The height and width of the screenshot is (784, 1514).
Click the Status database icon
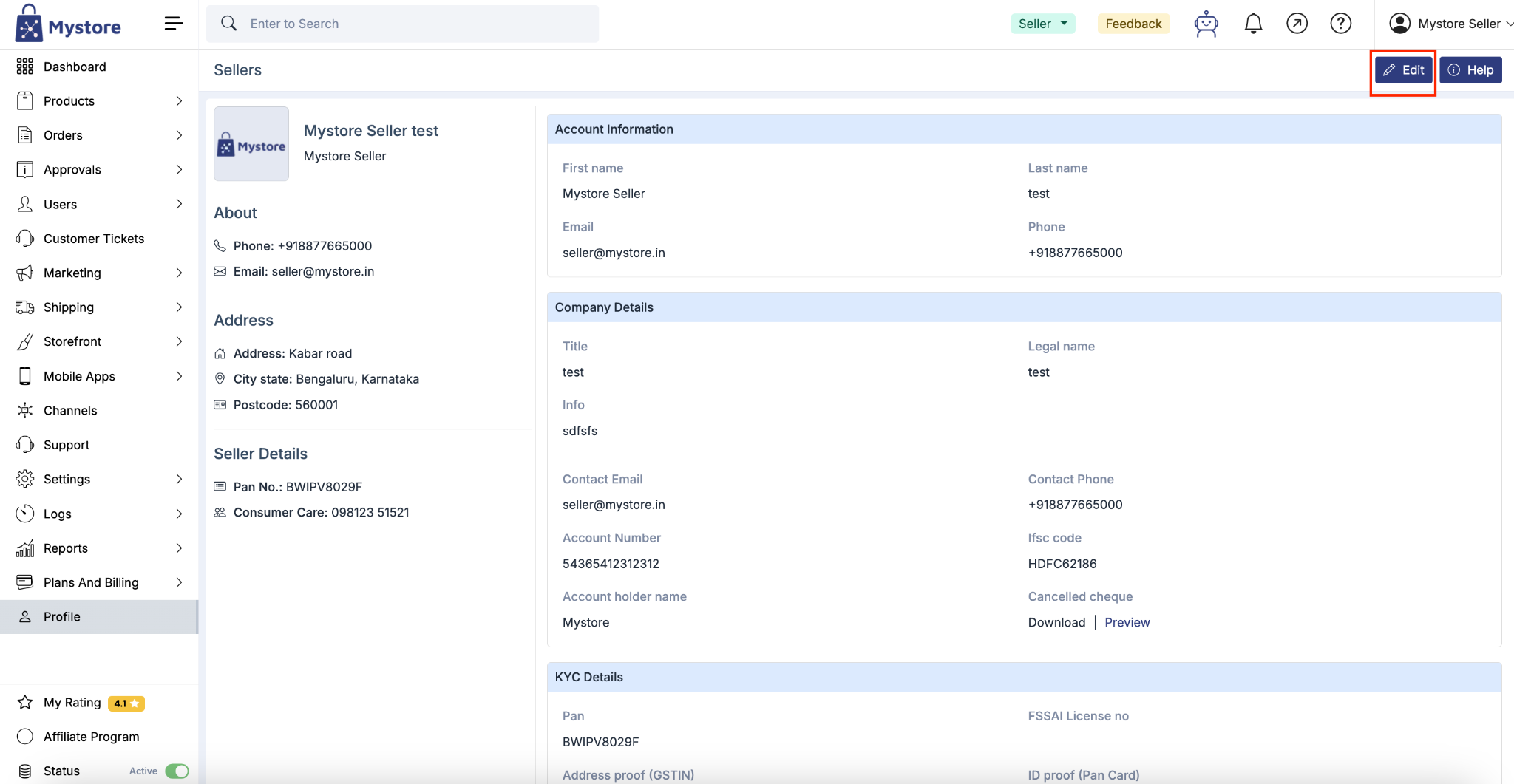tap(25, 771)
